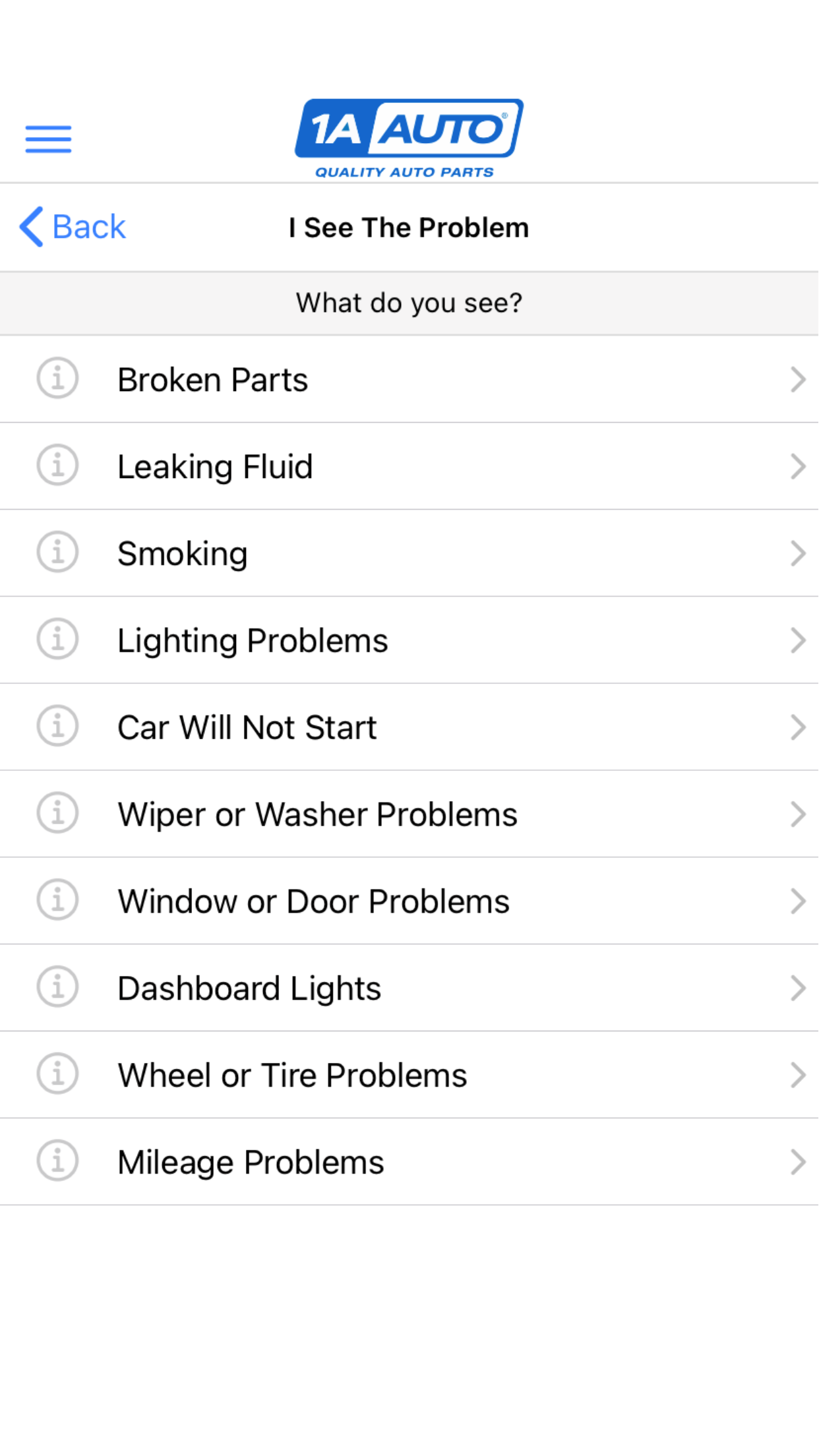Open the hamburger menu

[48, 138]
